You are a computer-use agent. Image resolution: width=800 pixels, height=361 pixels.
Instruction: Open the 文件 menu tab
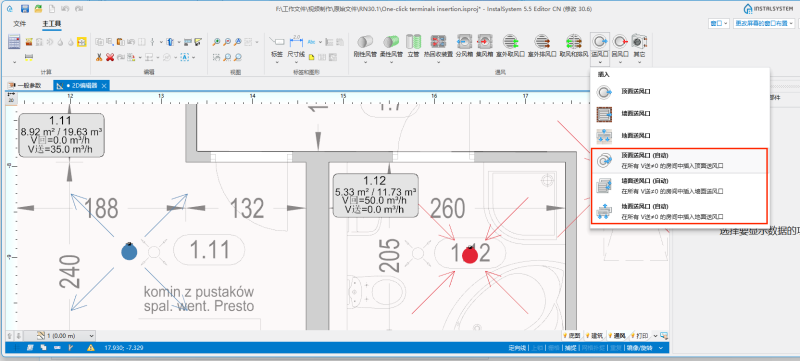19,23
